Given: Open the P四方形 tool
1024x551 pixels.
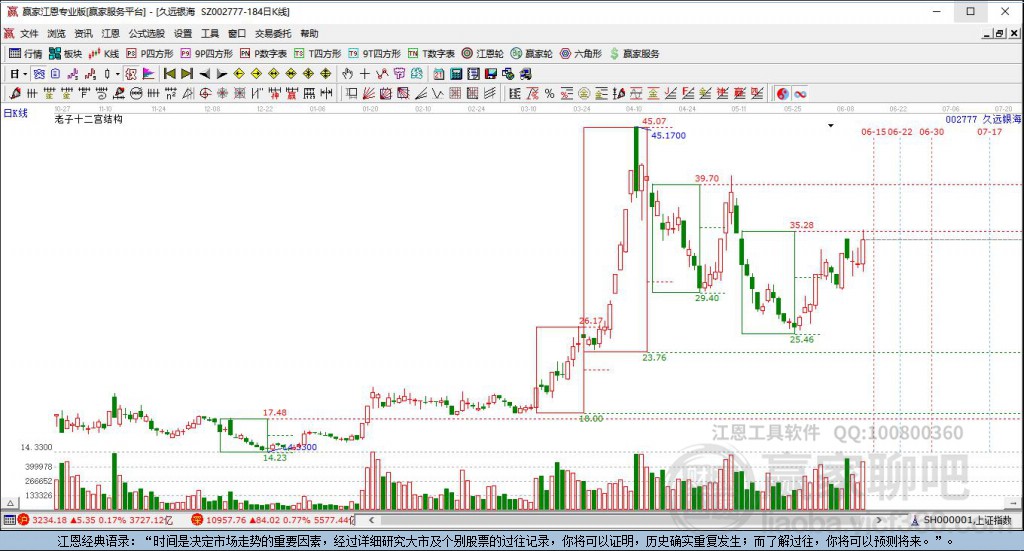Looking at the screenshot, I should (150, 54).
